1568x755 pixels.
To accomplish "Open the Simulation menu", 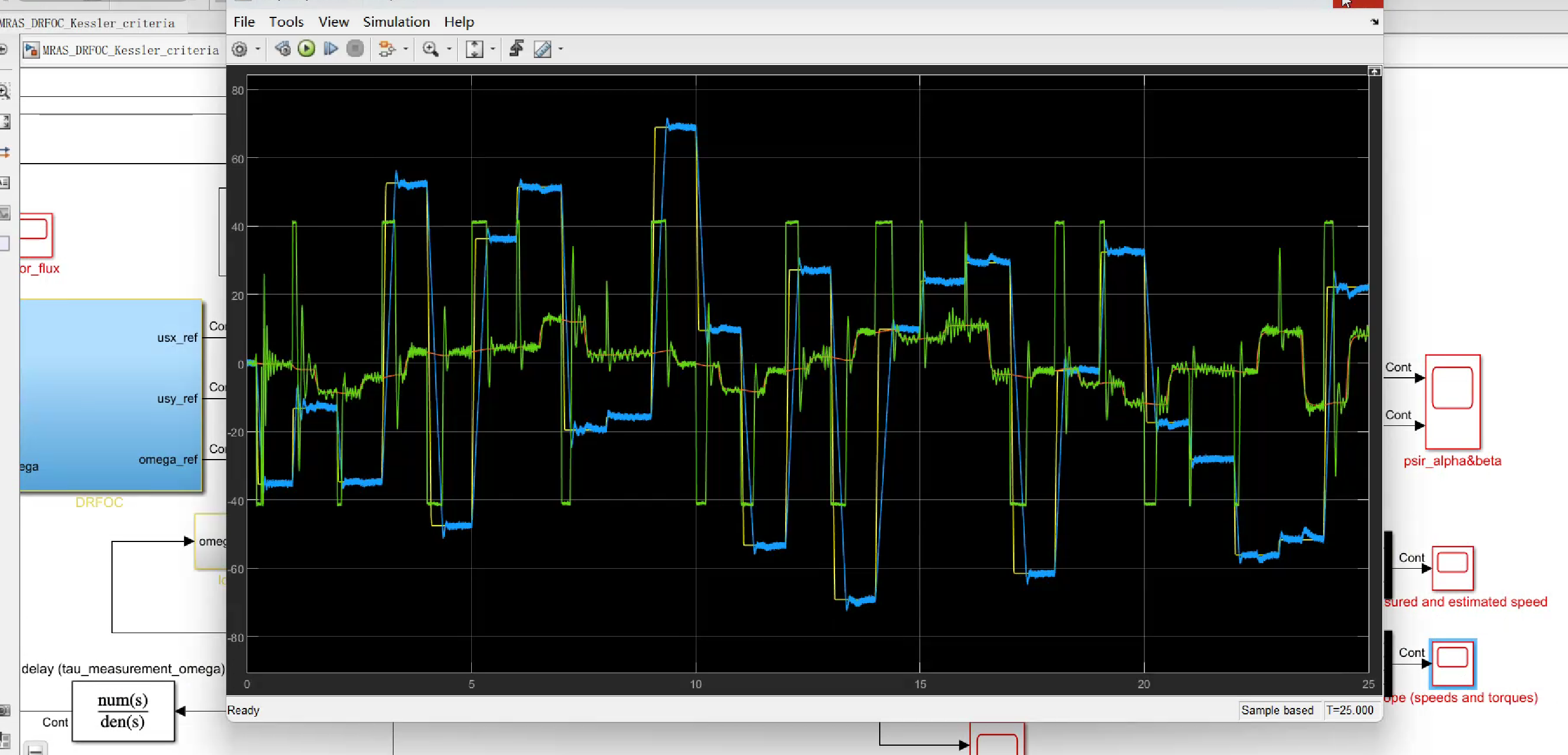I will click(x=396, y=22).
